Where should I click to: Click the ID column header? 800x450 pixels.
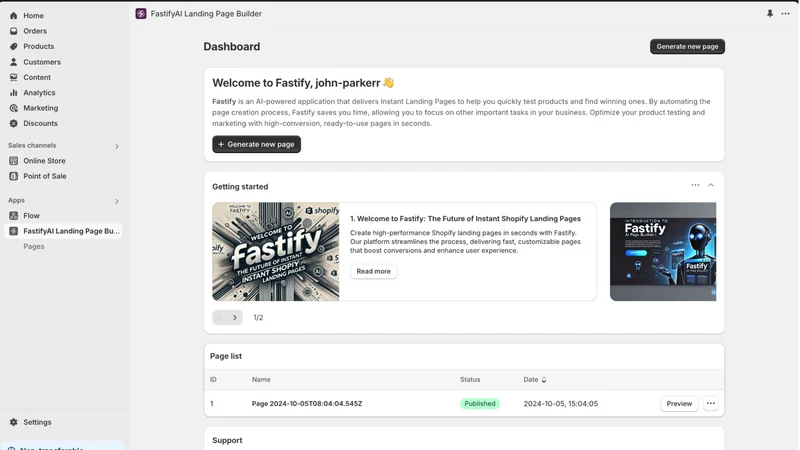(x=213, y=380)
